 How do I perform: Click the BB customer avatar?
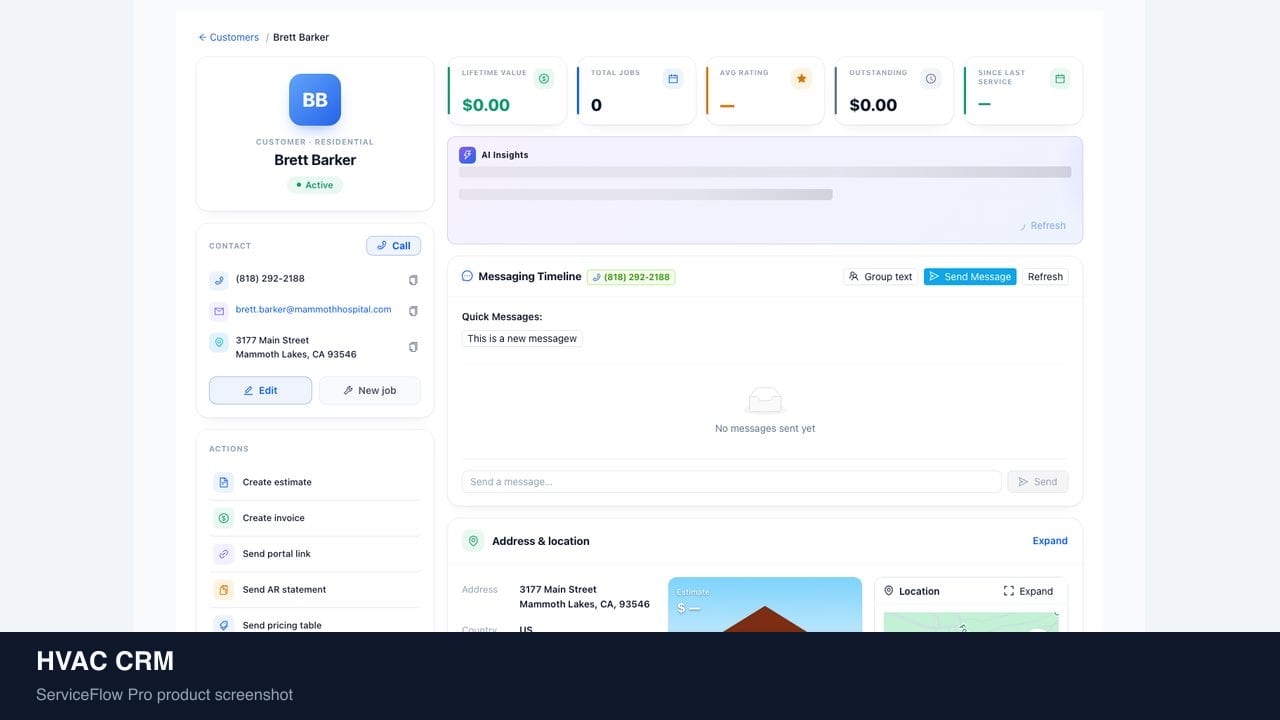pyautogui.click(x=315, y=100)
